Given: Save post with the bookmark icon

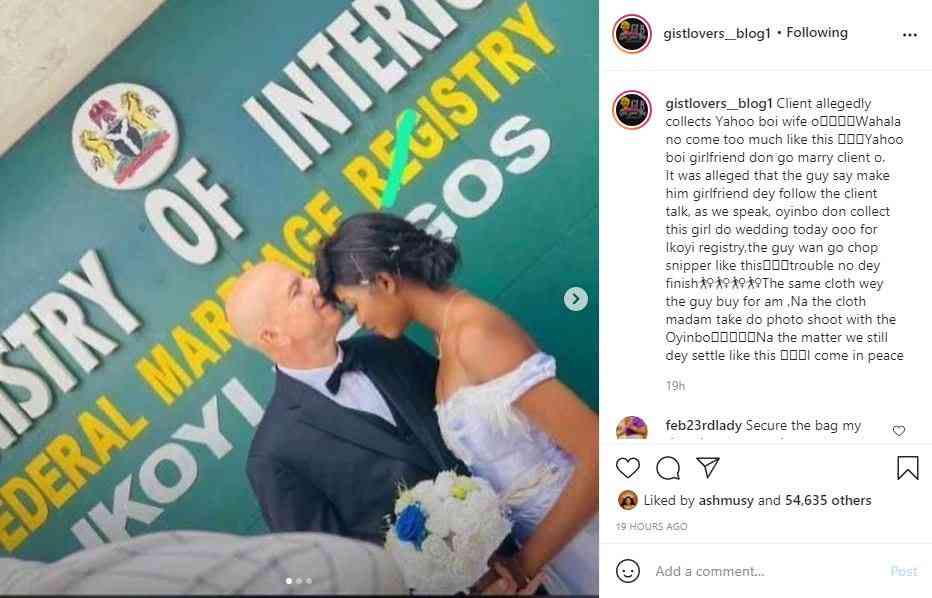Looking at the screenshot, I should click(908, 468).
